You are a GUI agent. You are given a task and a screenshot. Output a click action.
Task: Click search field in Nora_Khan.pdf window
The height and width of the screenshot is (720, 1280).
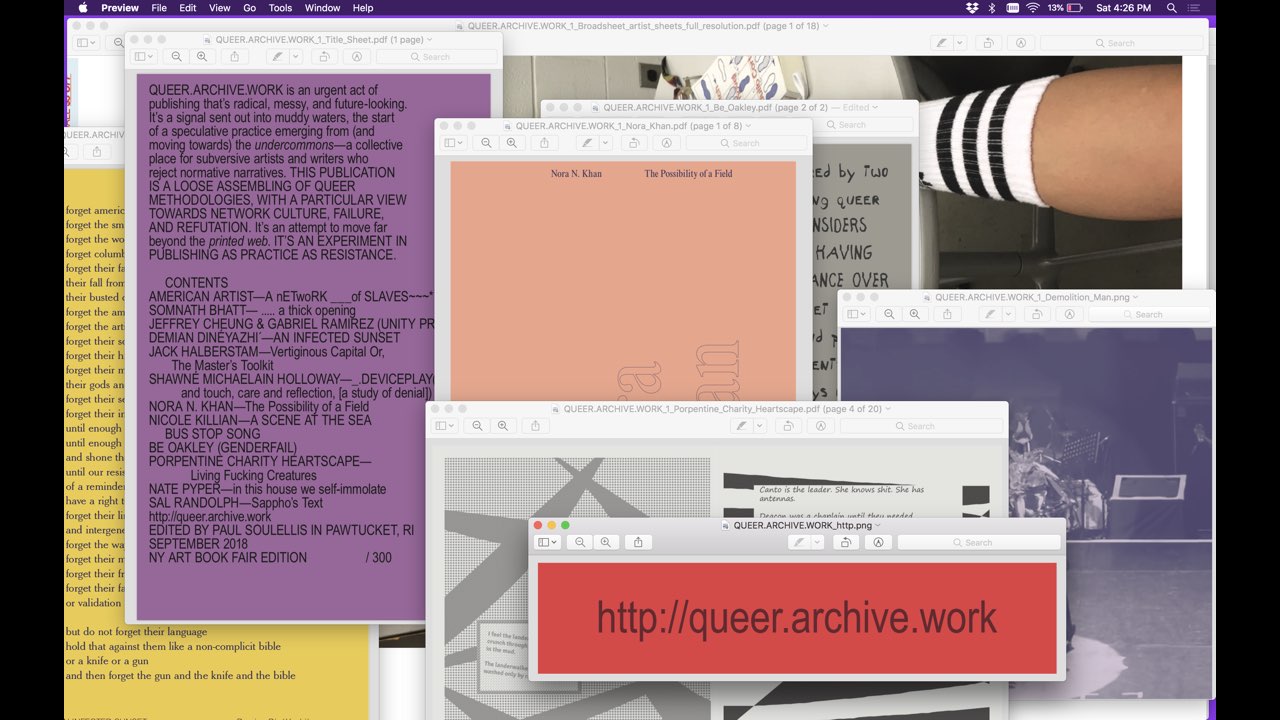746,143
